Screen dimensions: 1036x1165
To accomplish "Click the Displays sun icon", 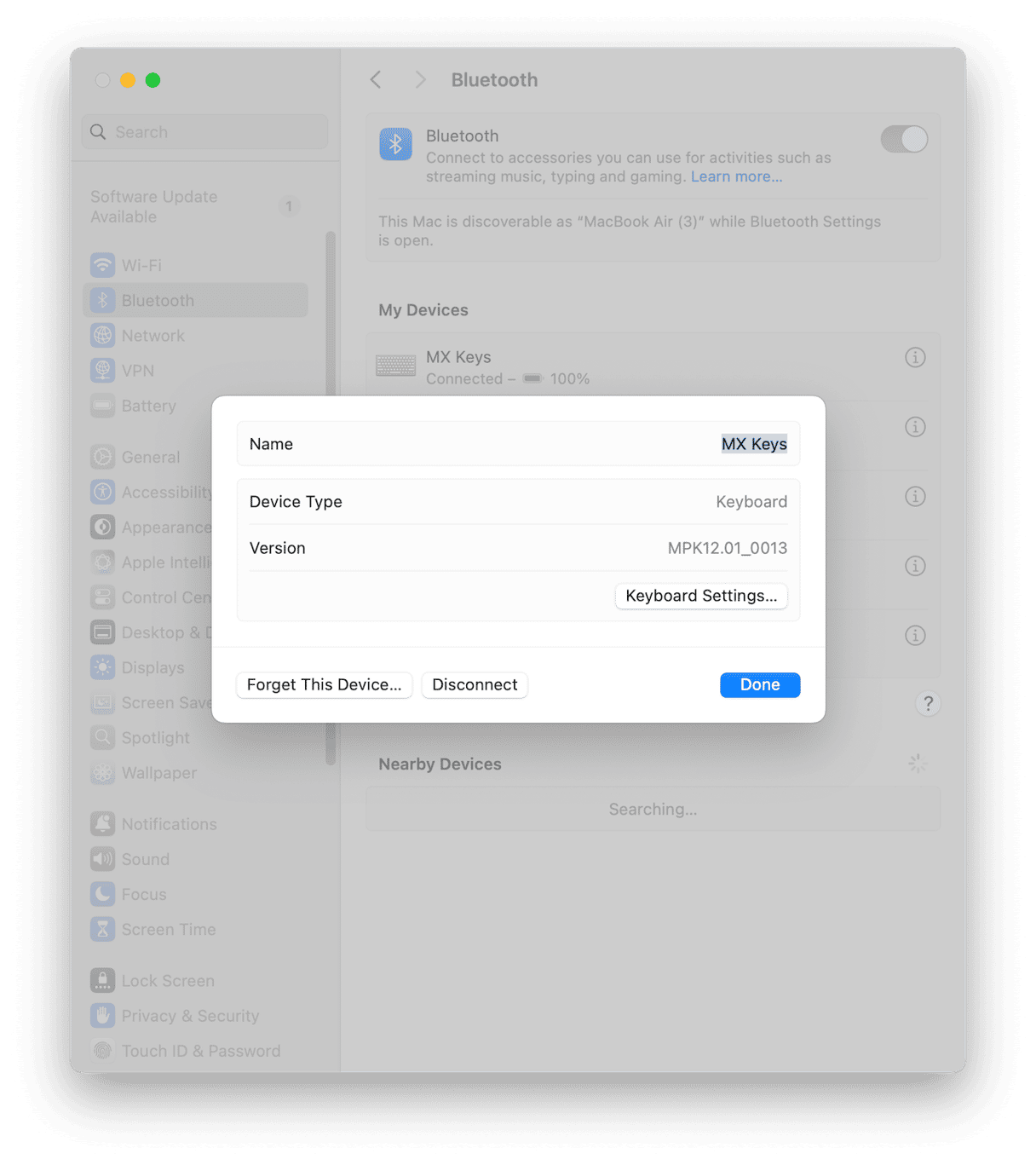I will [102, 667].
